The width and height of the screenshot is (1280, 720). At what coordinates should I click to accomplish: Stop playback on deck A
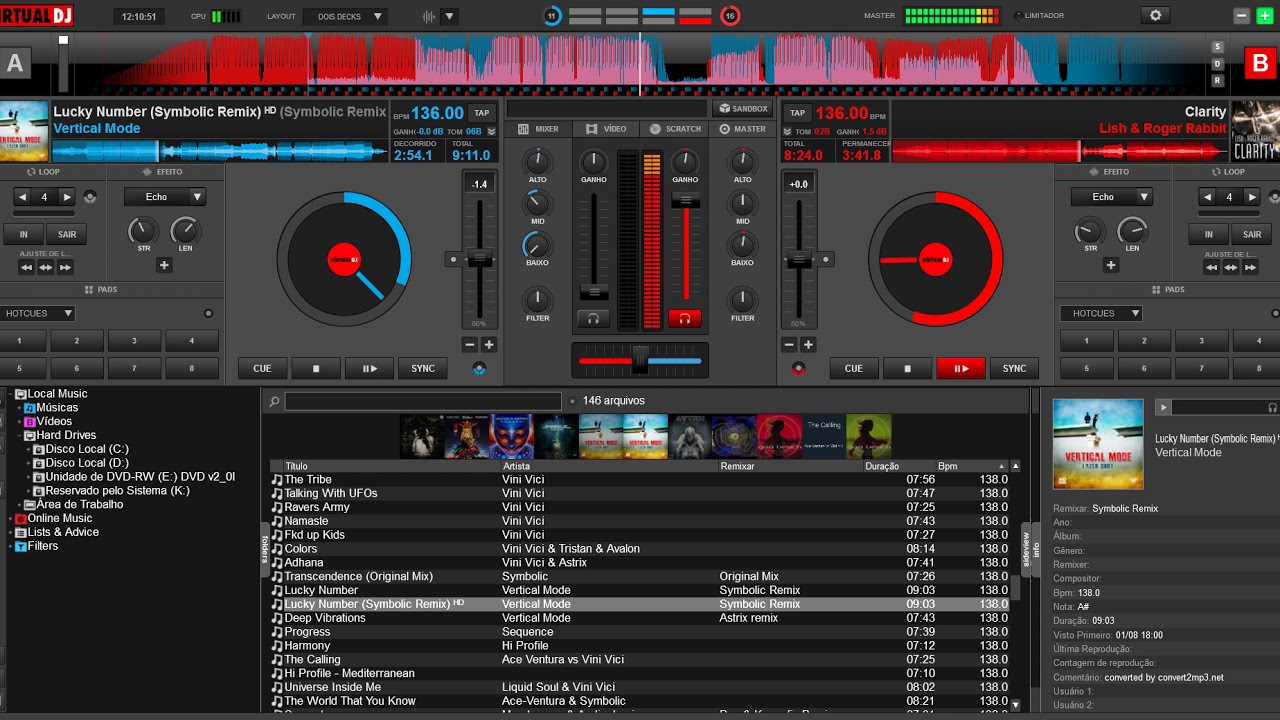(316, 368)
